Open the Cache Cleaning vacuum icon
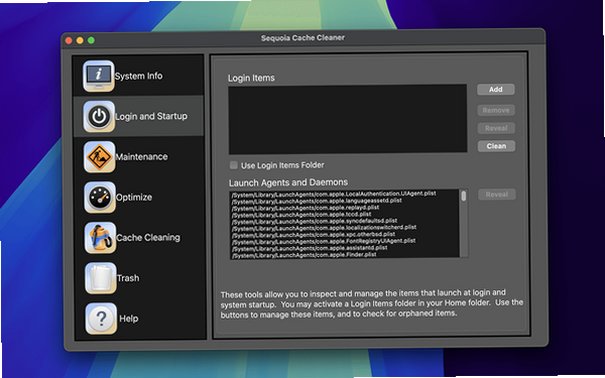605x378 pixels. coord(100,238)
